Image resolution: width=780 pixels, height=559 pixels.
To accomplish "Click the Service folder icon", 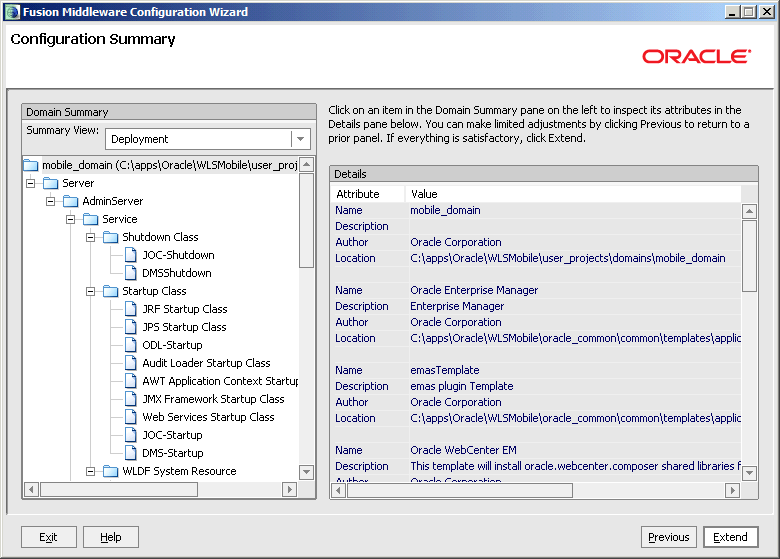I will (x=91, y=219).
